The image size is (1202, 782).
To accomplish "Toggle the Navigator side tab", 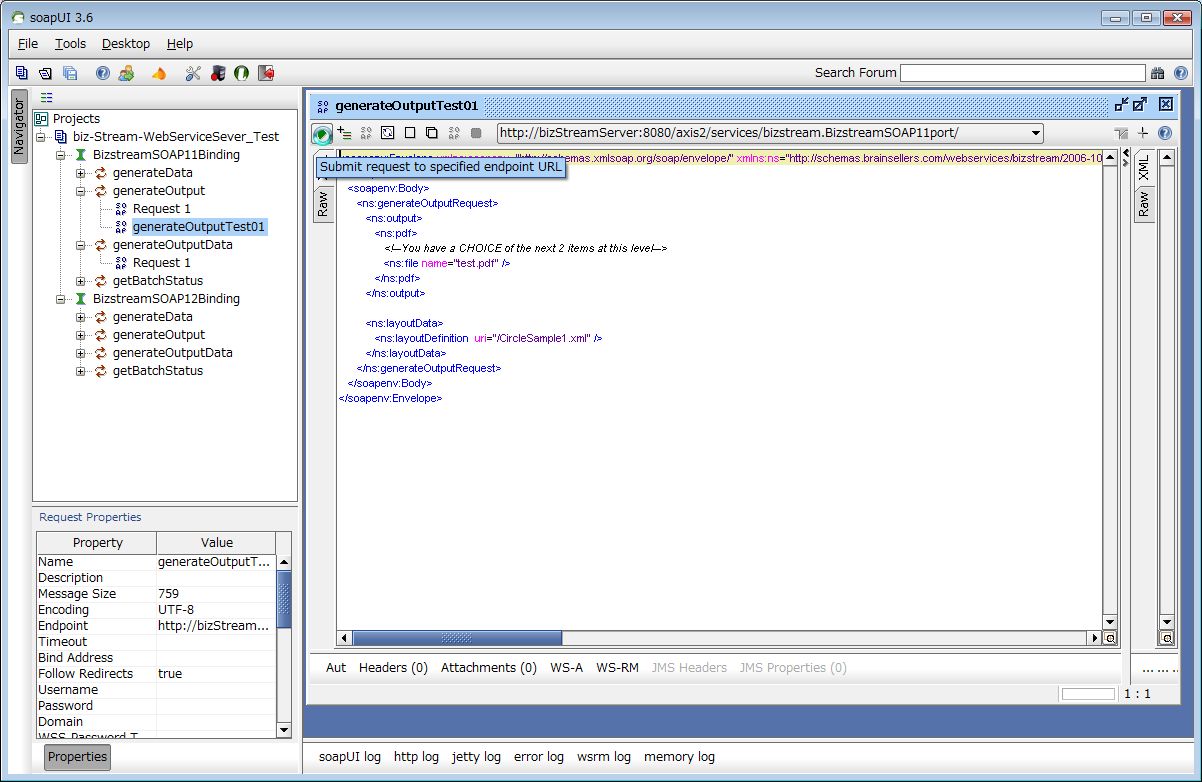I will (x=18, y=126).
